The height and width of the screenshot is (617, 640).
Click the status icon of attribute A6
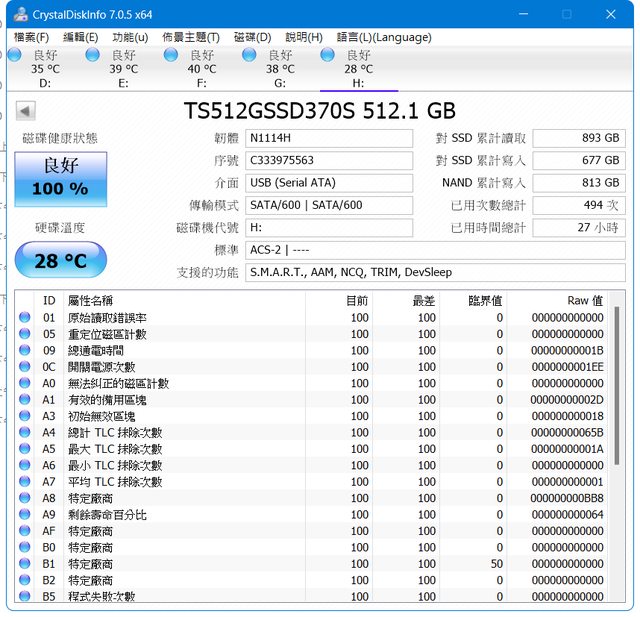click(24, 465)
